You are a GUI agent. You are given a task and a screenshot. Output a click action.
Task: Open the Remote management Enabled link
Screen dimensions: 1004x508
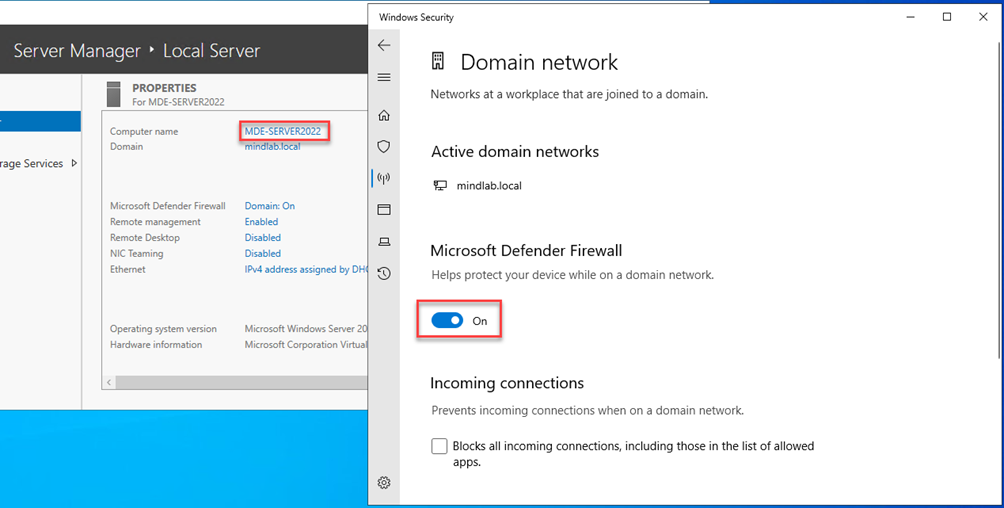(261, 222)
